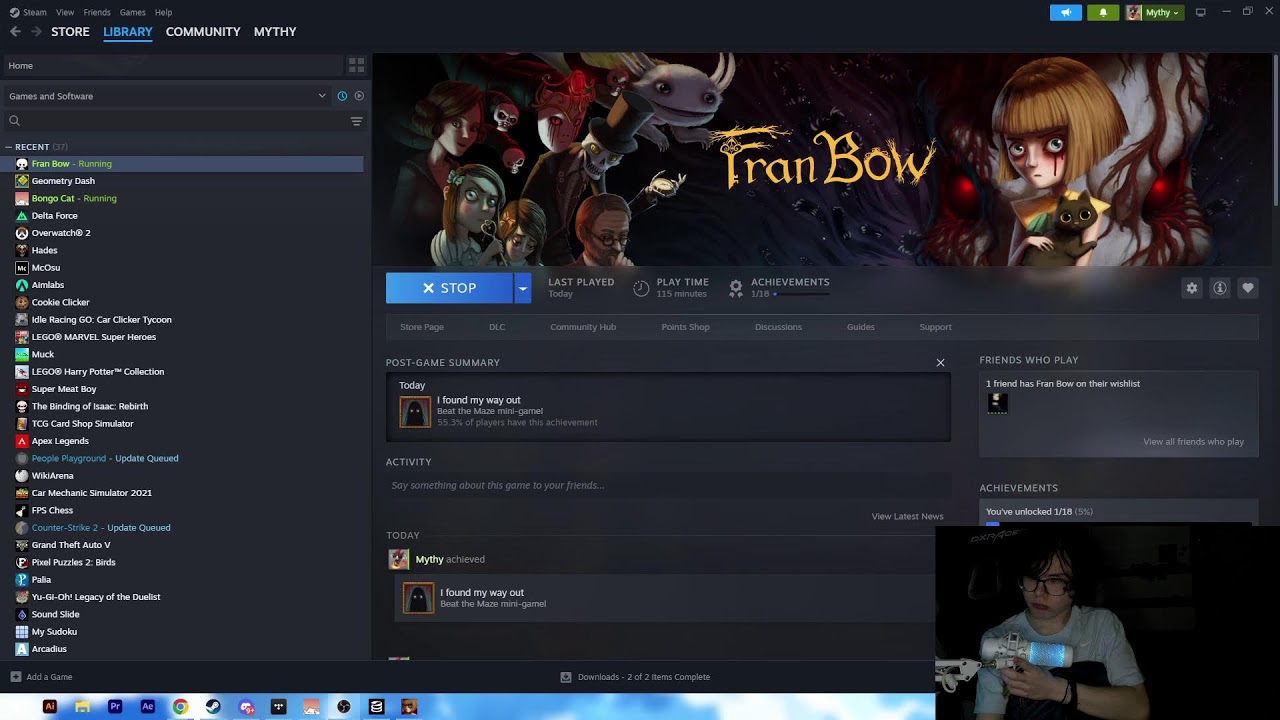Click Say something about this game field
Screen dimensions: 1280x720
[x=668, y=485]
